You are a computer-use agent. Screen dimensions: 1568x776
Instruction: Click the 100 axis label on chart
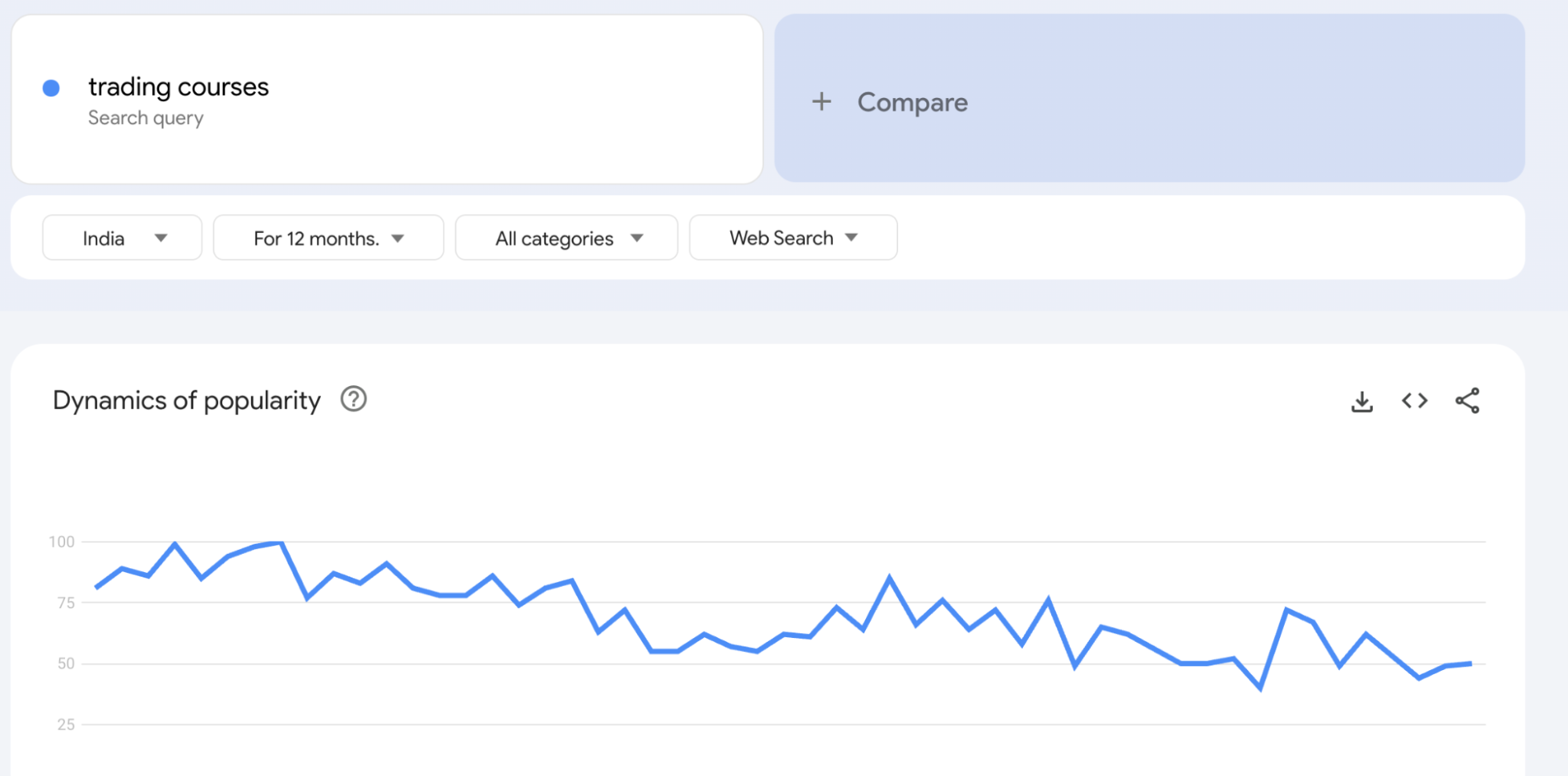tap(61, 541)
